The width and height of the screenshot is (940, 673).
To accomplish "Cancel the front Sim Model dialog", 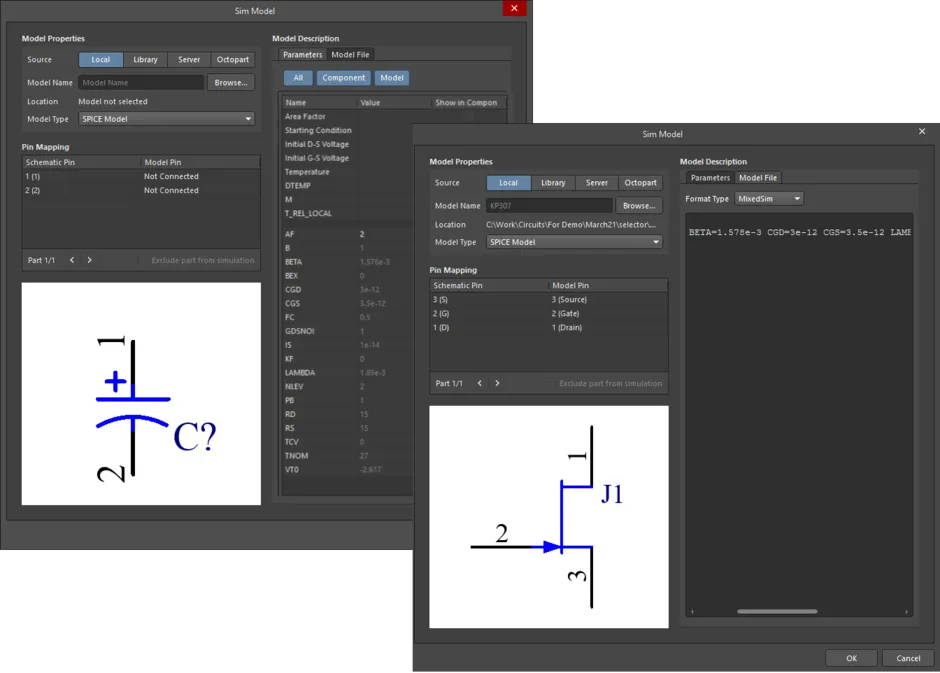I will click(908, 658).
